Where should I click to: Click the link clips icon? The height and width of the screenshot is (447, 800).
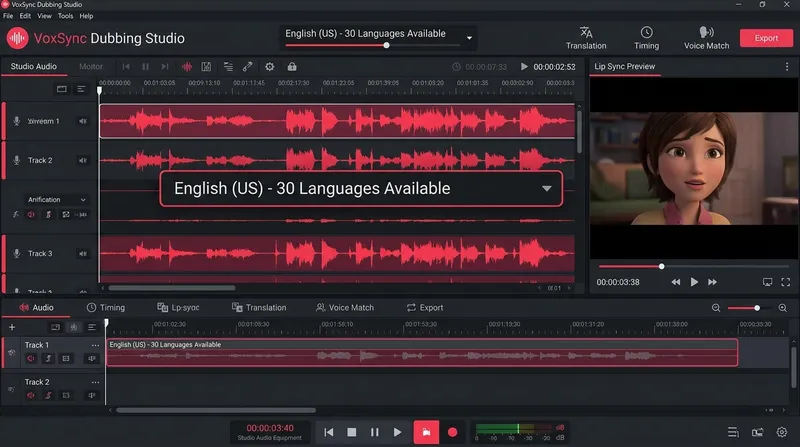click(247, 66)
